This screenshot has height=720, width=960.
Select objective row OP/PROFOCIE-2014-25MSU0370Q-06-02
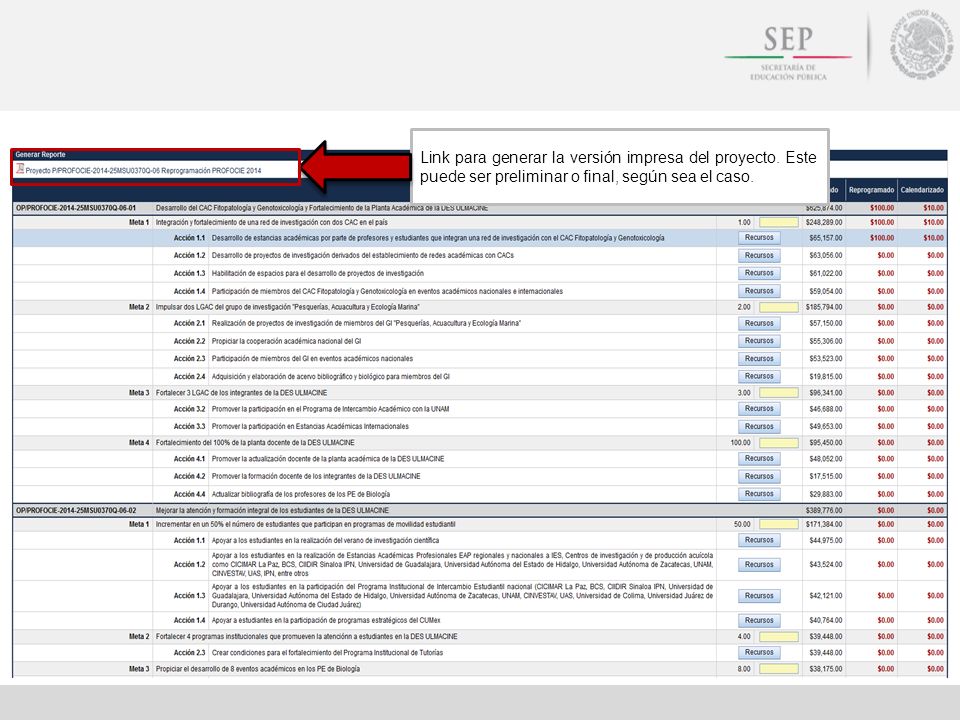click(x=479, y=510)
